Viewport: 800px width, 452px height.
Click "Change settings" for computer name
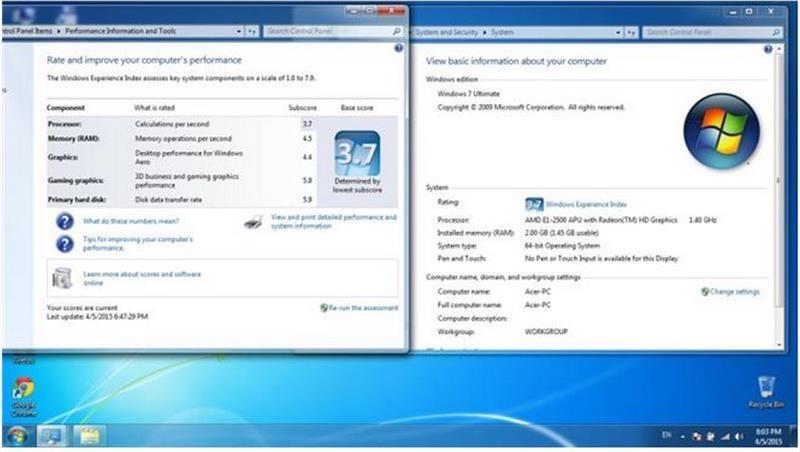[735, 292]
